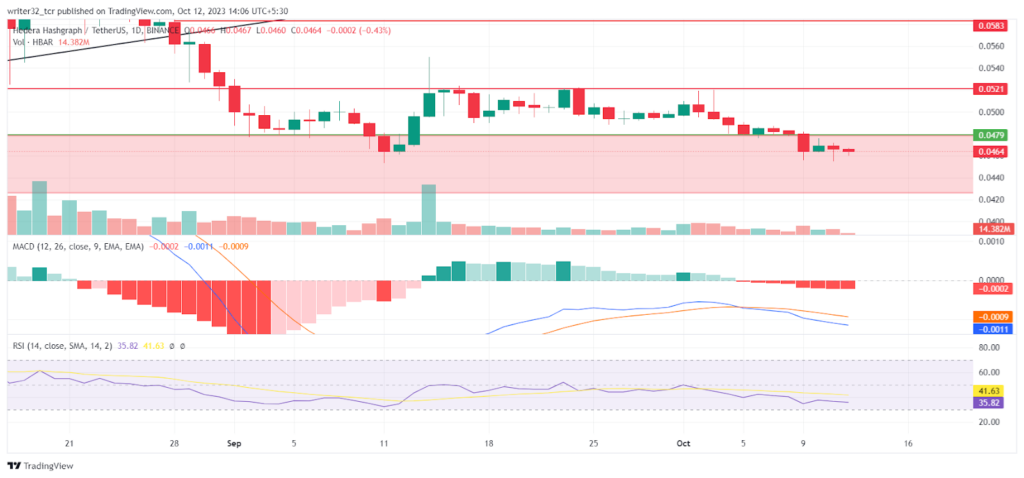1024x478 pixels.
Task: Click the current price label 0.0464
Action: click(x=992, y=151)
